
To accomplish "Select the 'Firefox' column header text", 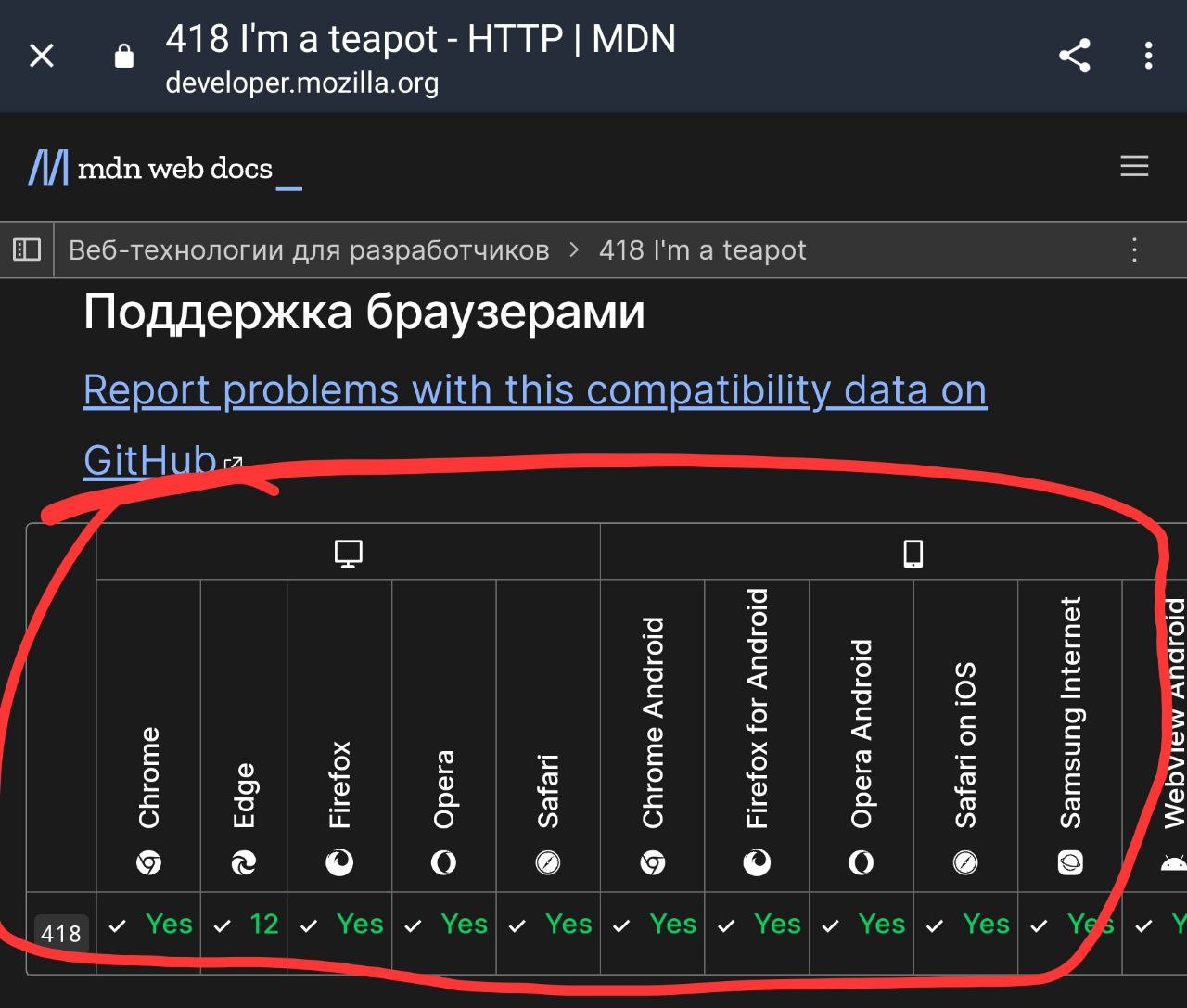I will click(x=339, y=785).
